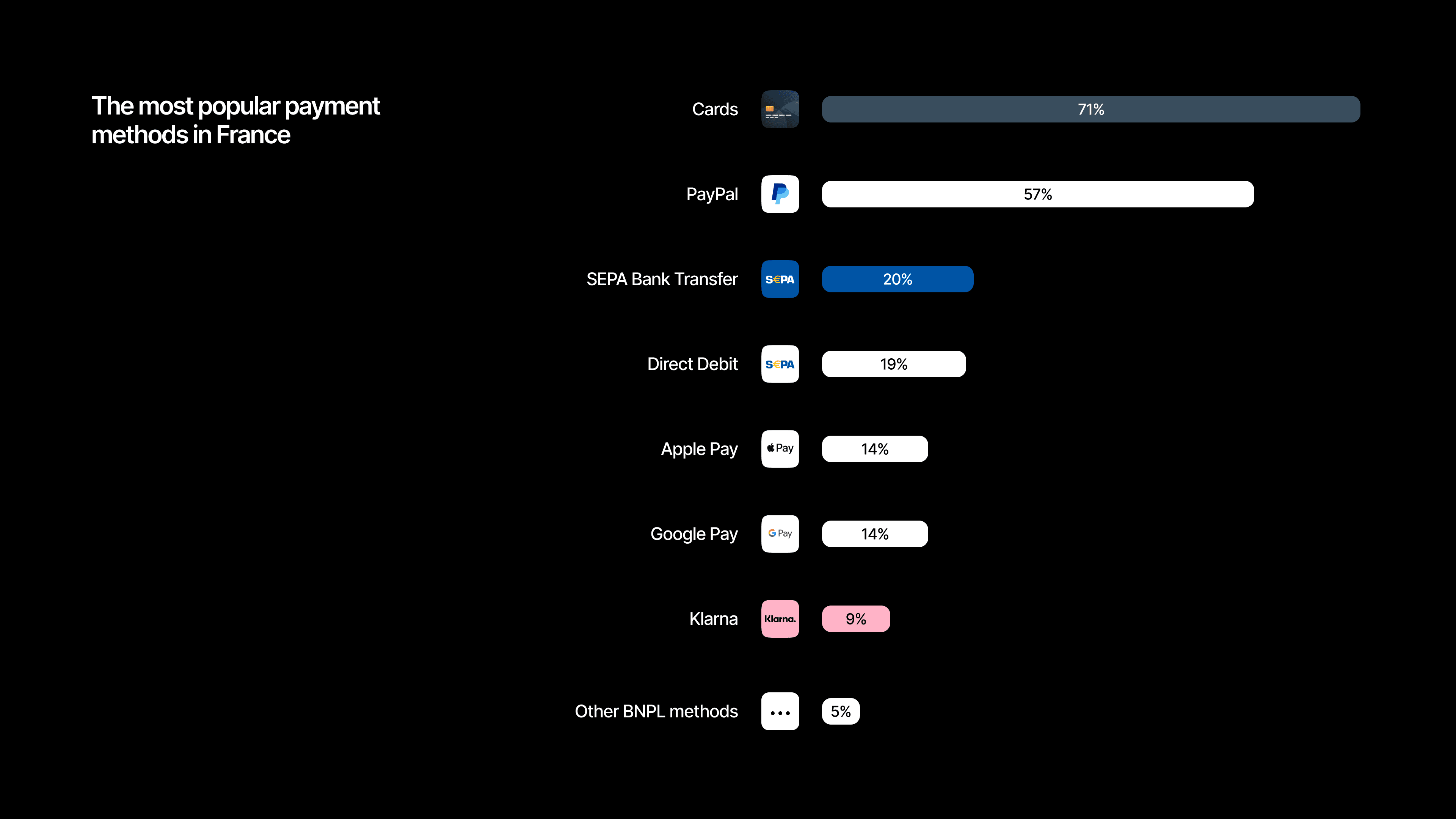The image size is (1456, 819).
Task: Select the white SEPA Direct Debit icon
Action: [x=780, y=364]
